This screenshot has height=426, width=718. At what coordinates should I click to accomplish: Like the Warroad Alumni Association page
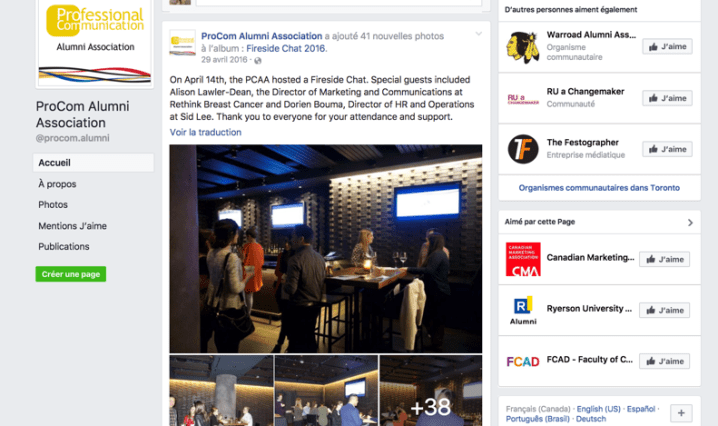[667, 47]
